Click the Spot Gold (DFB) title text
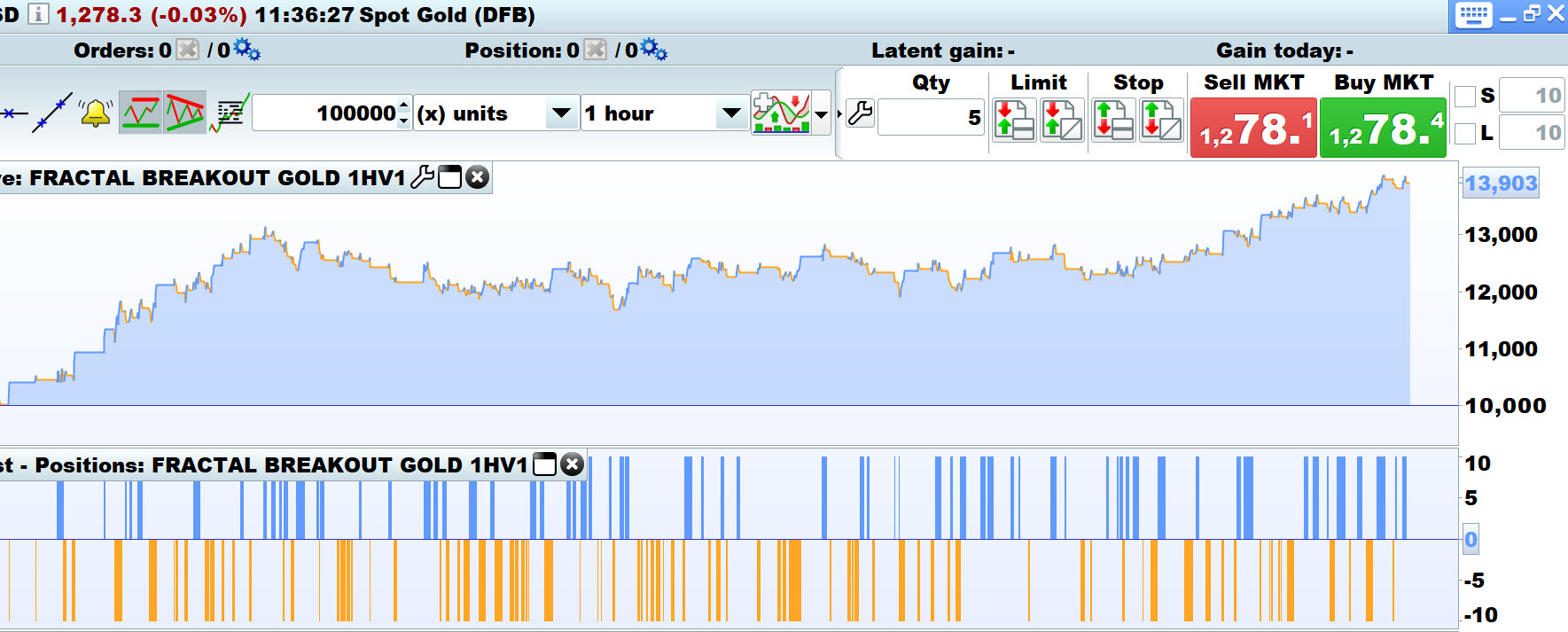The height and width of the screenshot is (632, 1568). tap(447, 15)
